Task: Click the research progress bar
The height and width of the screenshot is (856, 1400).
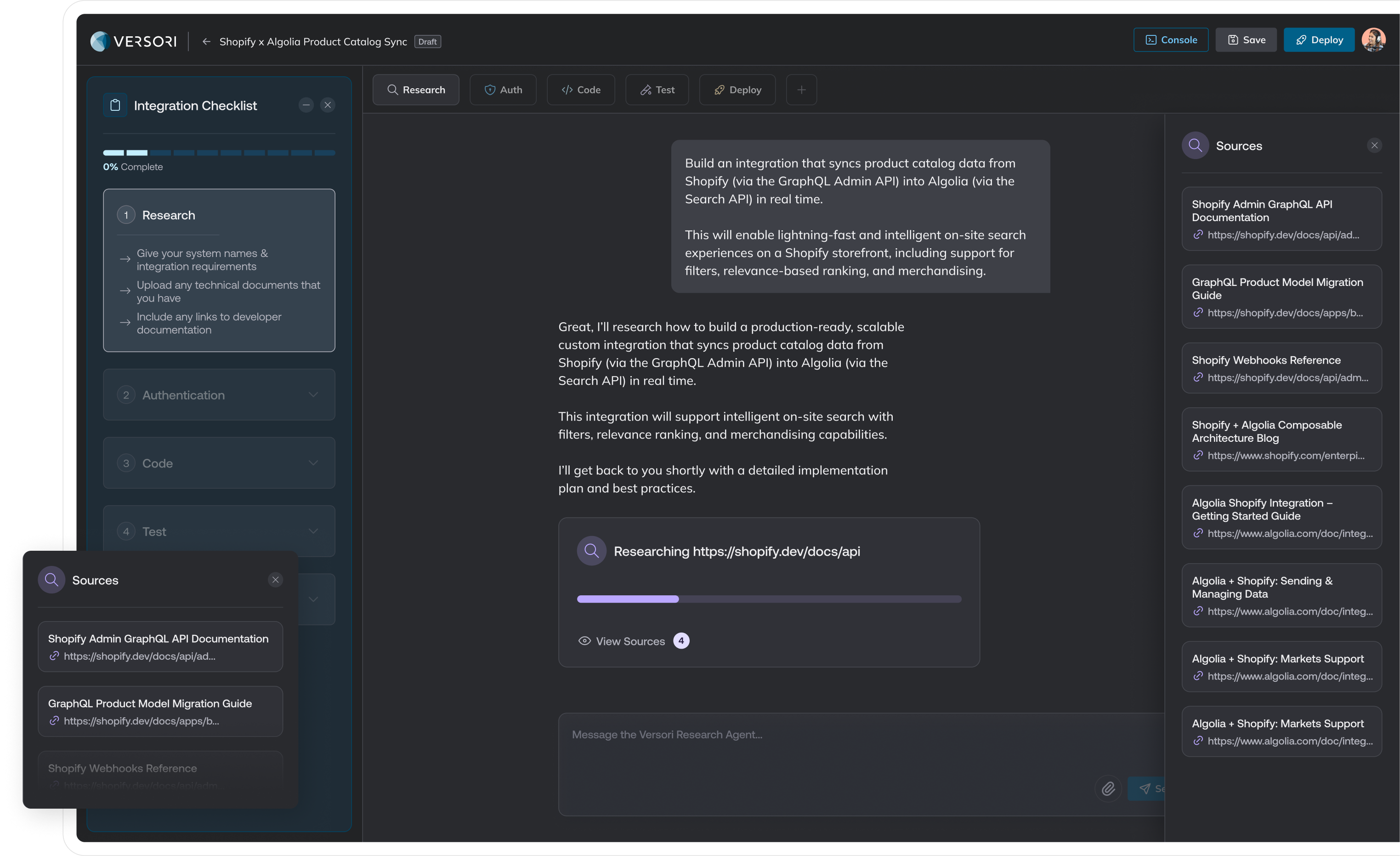Action: tap(769, 599)
